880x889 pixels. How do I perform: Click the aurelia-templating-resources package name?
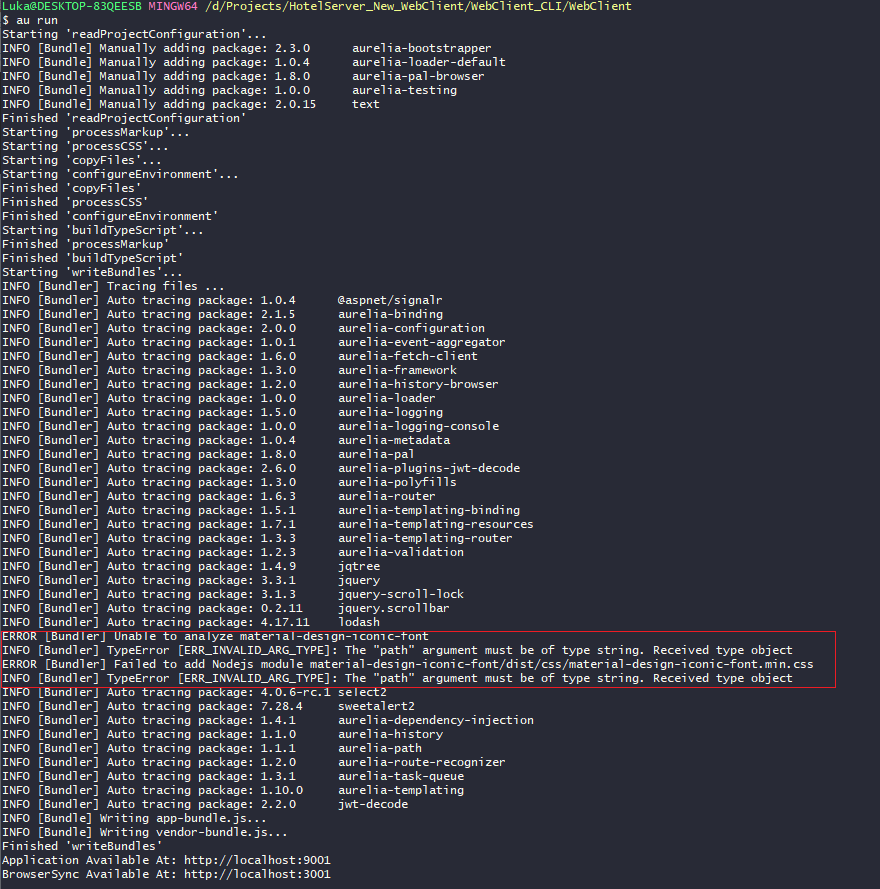pos(436,524)
